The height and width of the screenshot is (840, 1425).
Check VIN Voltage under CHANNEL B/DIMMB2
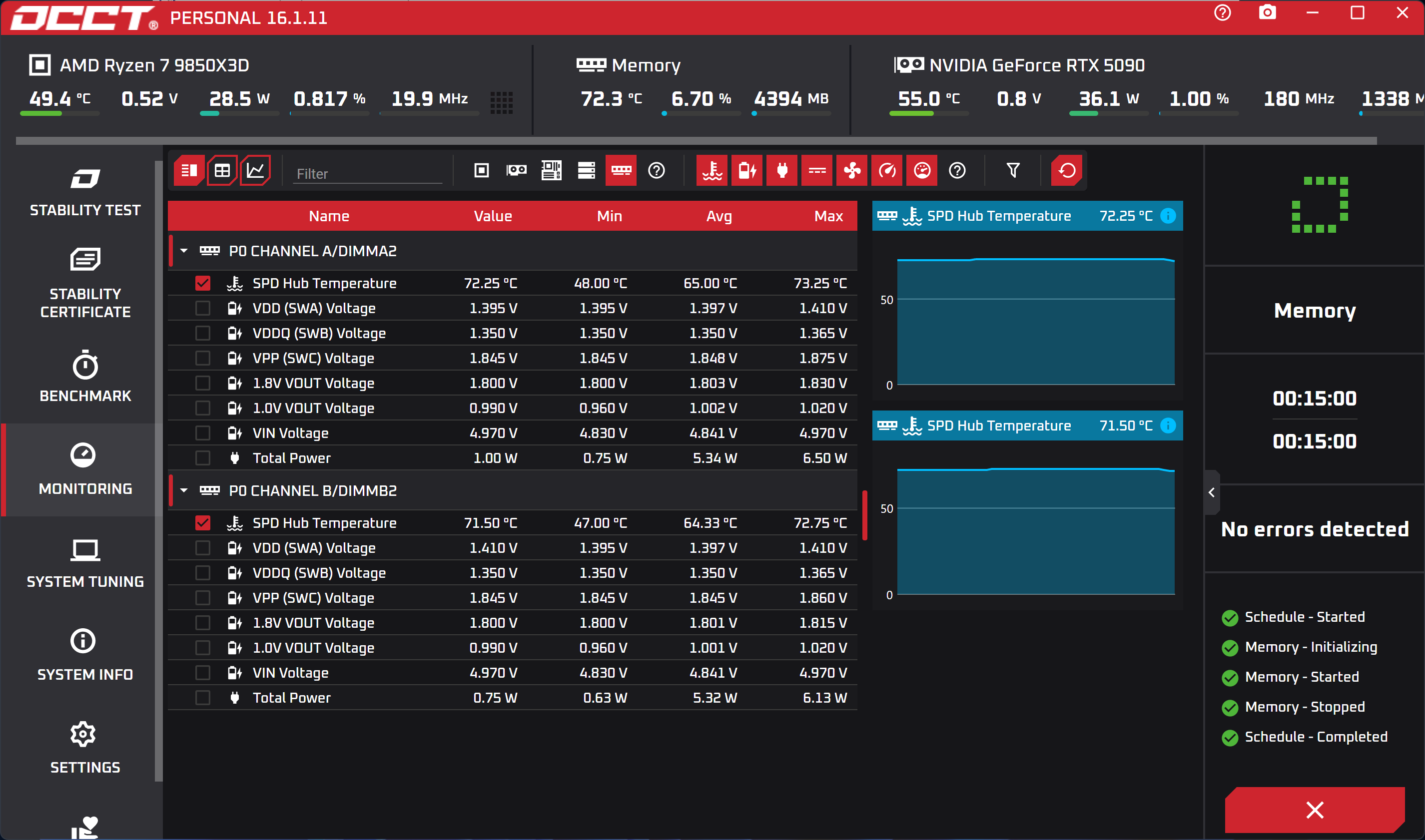coord(203,673)
